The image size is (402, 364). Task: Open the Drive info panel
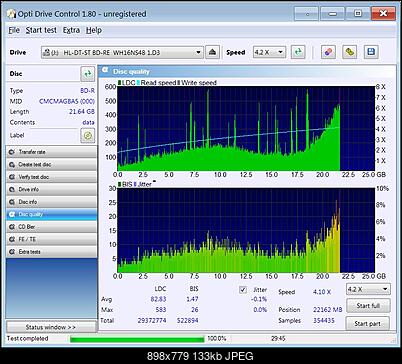pos(52,189)
